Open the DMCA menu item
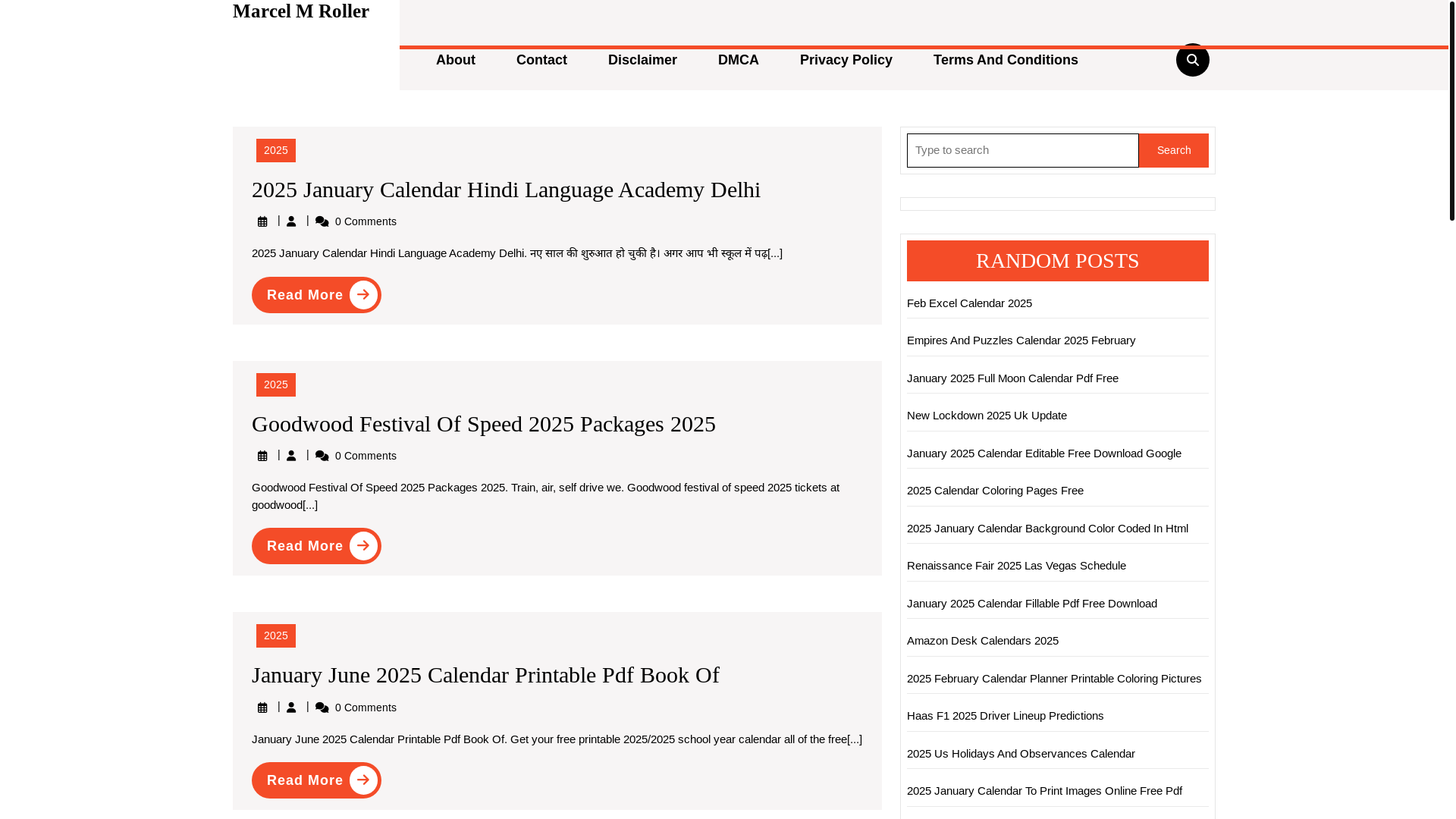 click(739, 60)
